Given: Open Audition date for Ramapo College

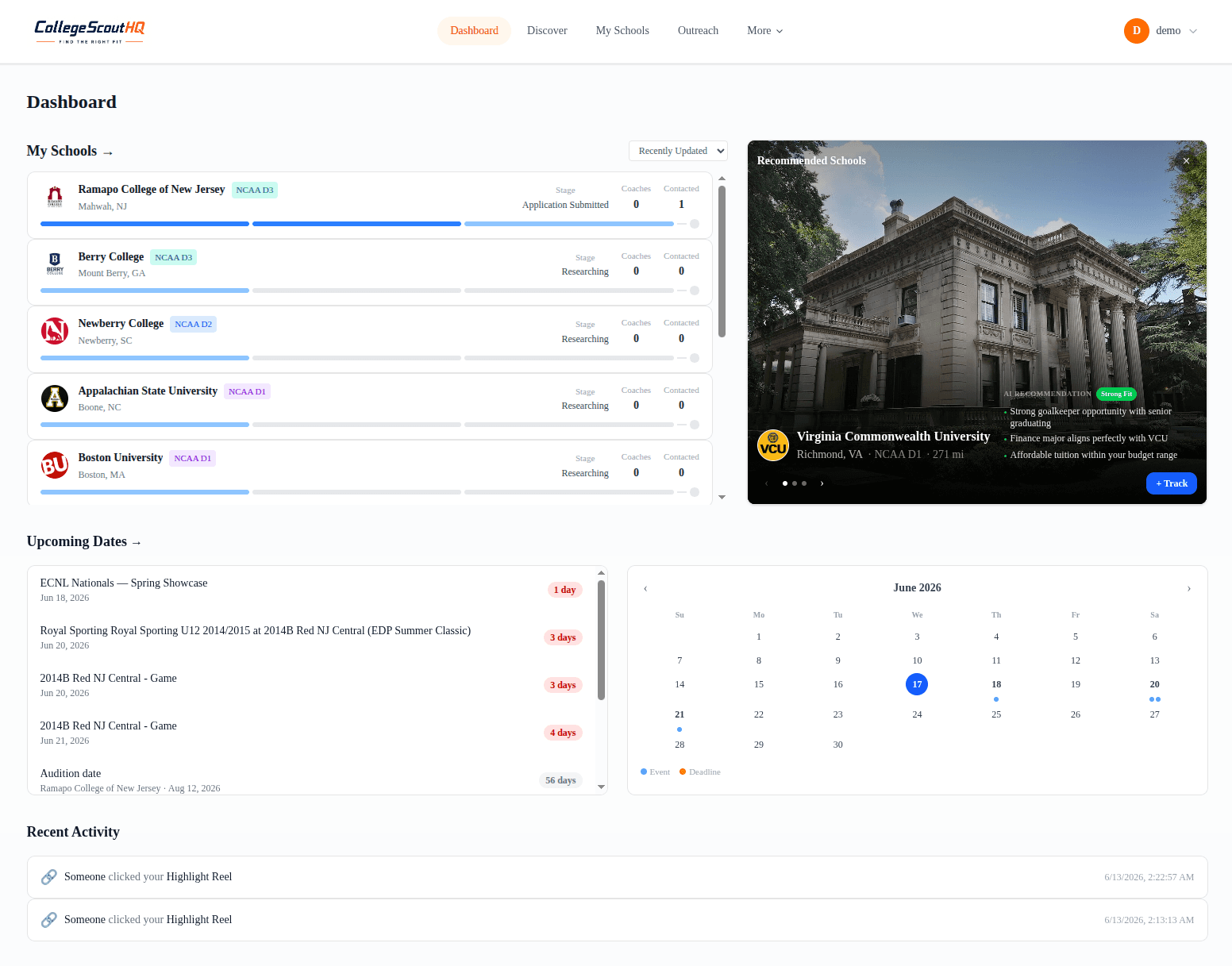Looking at the screenshot, I should click(311, 780).
